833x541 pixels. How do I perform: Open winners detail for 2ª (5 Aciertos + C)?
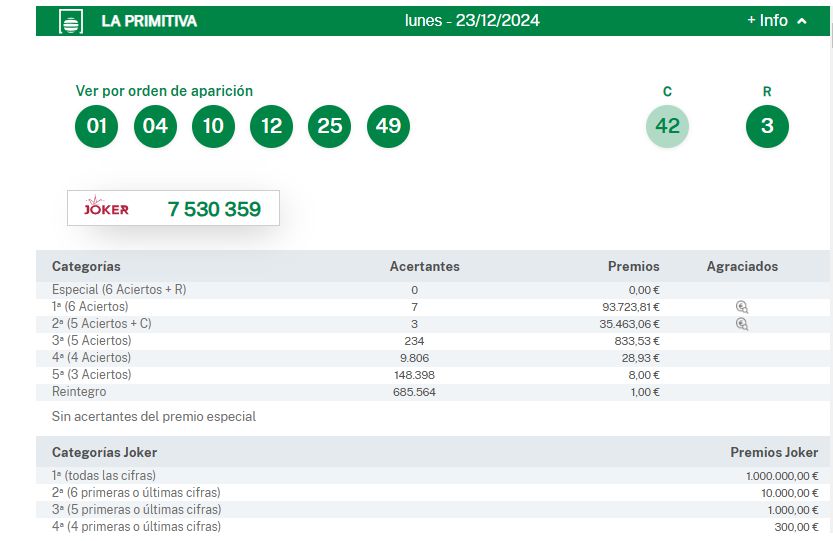tap(742, 324)
